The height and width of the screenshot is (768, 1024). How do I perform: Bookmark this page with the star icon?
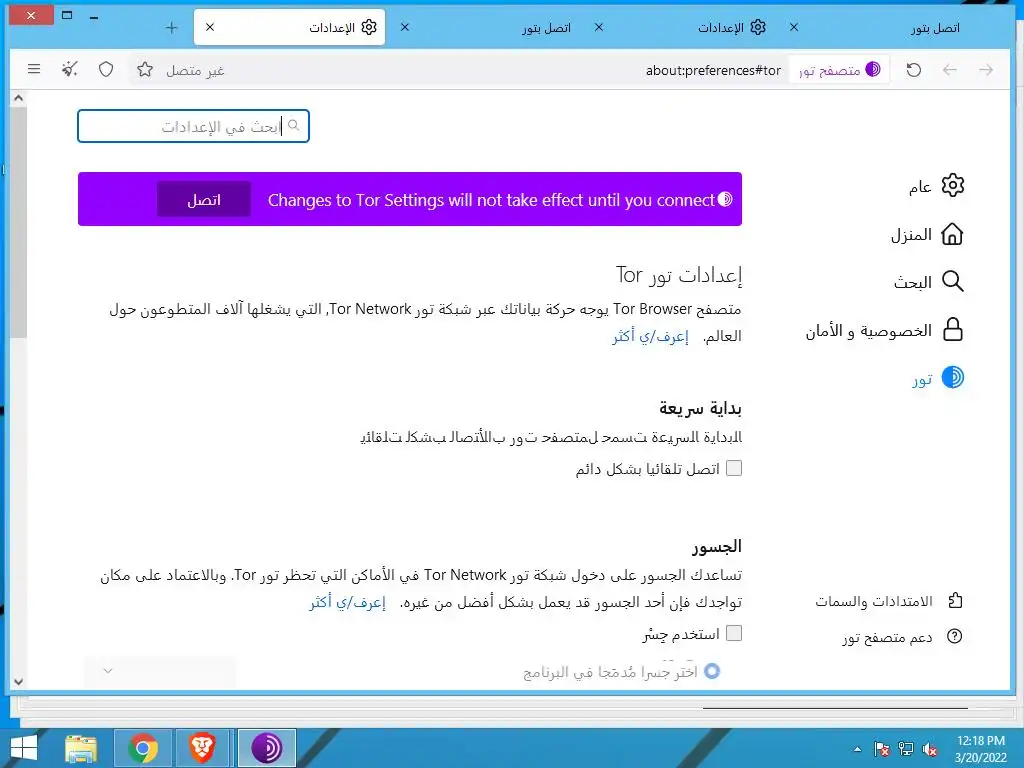click(x=145, y=69)
